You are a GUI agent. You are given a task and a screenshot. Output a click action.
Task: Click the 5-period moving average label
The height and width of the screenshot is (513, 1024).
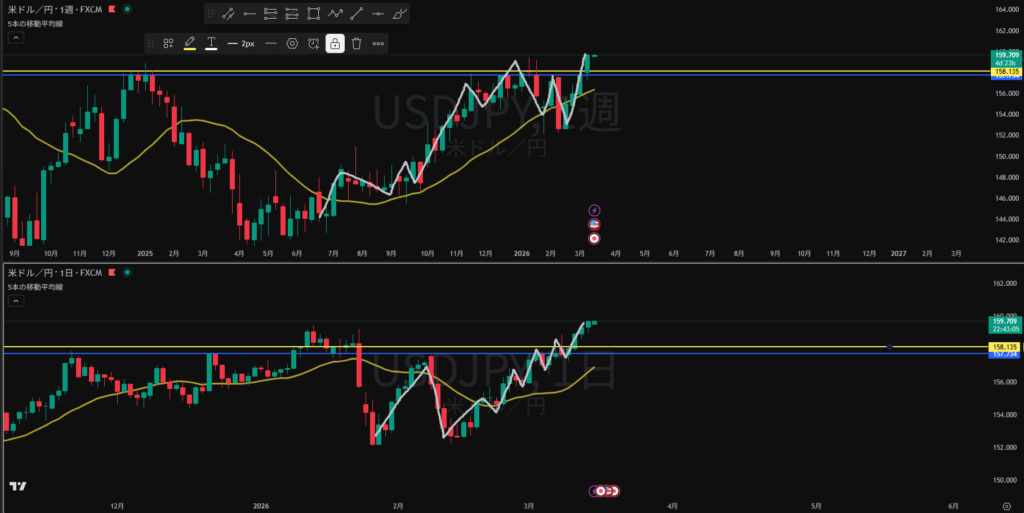(35, 22)
